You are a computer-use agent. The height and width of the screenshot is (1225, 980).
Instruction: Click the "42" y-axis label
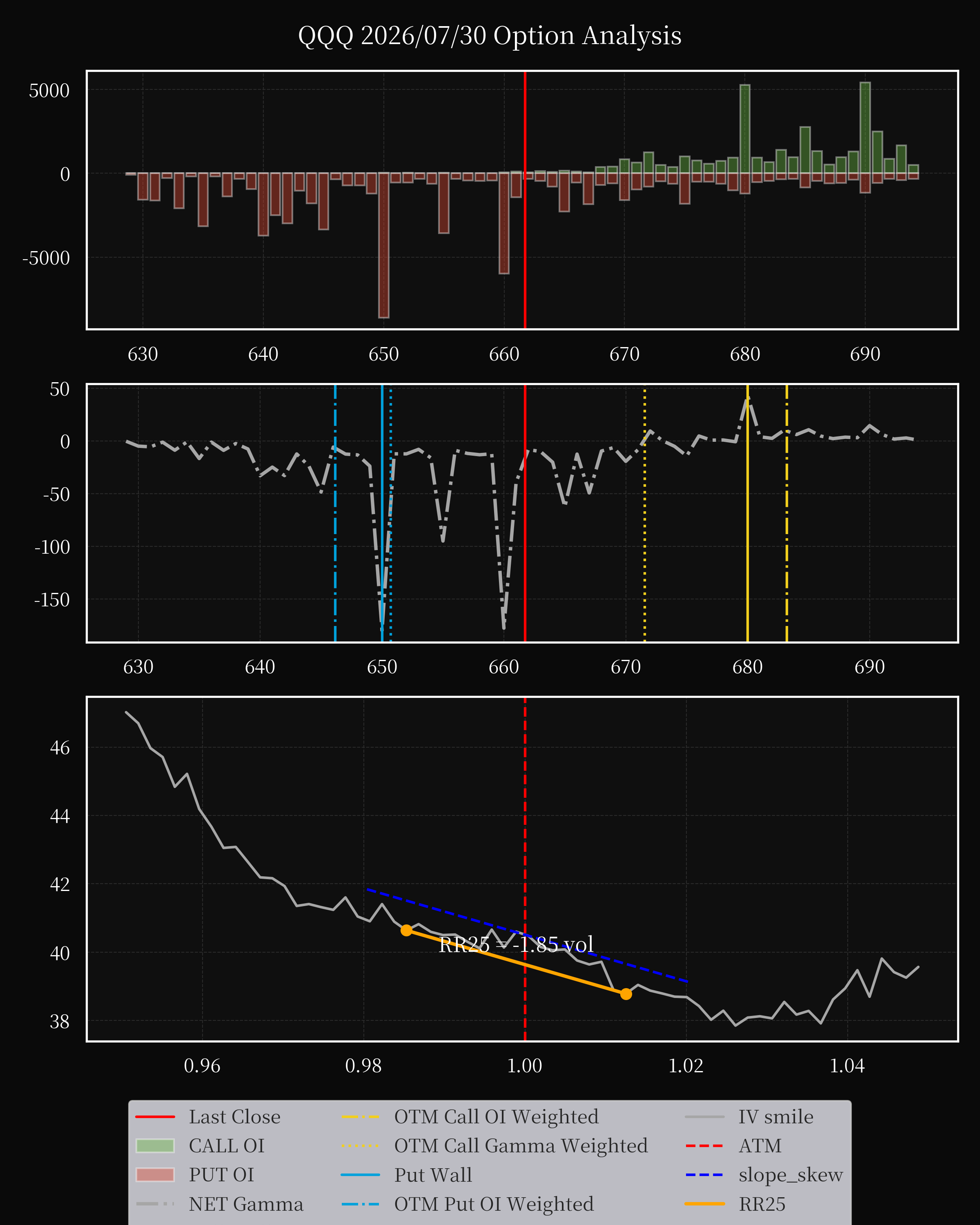tap(60, 884)
